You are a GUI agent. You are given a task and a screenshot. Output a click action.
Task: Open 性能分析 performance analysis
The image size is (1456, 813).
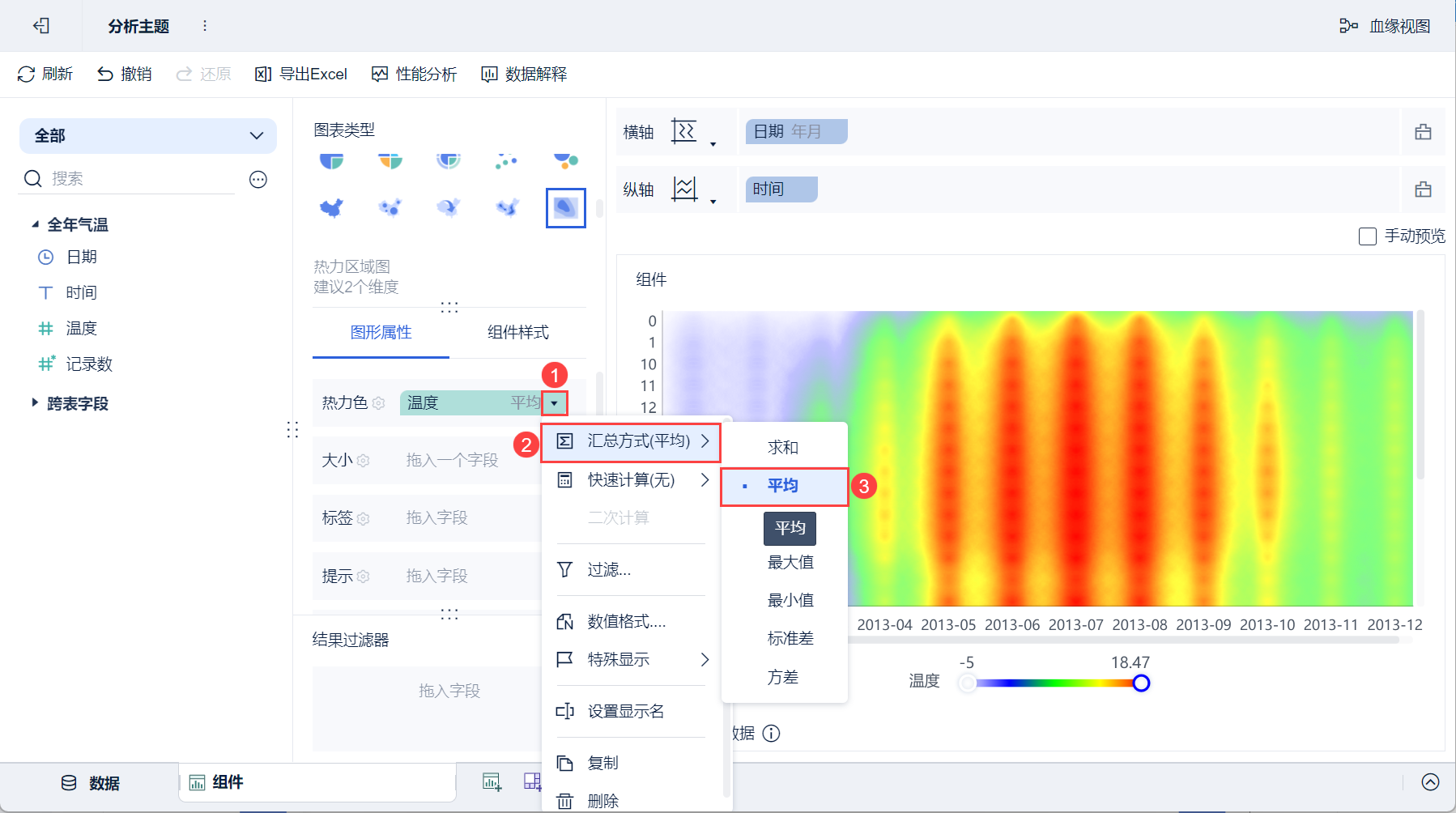(x=415, y=74)
